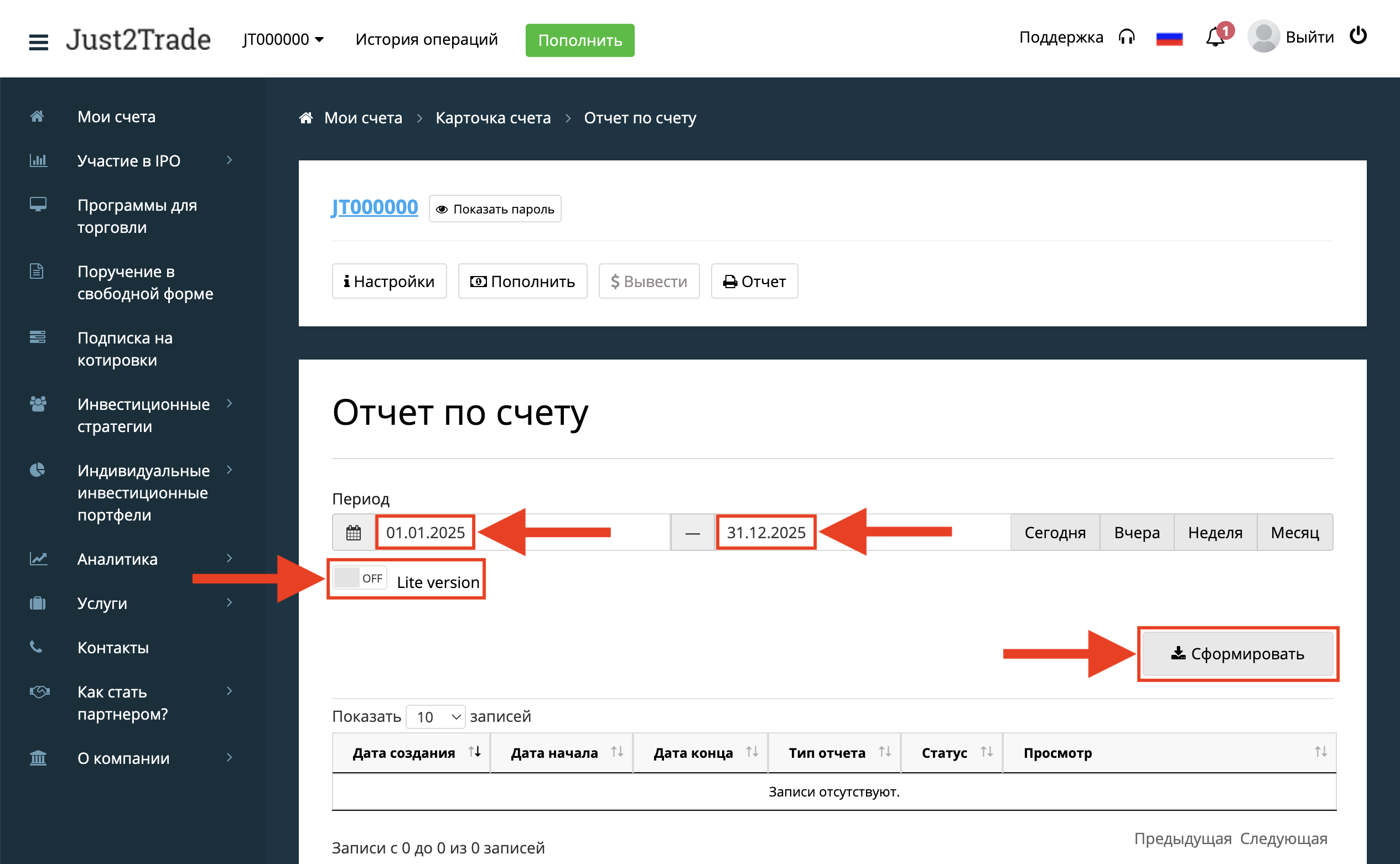1400x864 pixels.
Task: Toggle the Lite version switch
Action: pyautogui.click(x=360, y=578)
